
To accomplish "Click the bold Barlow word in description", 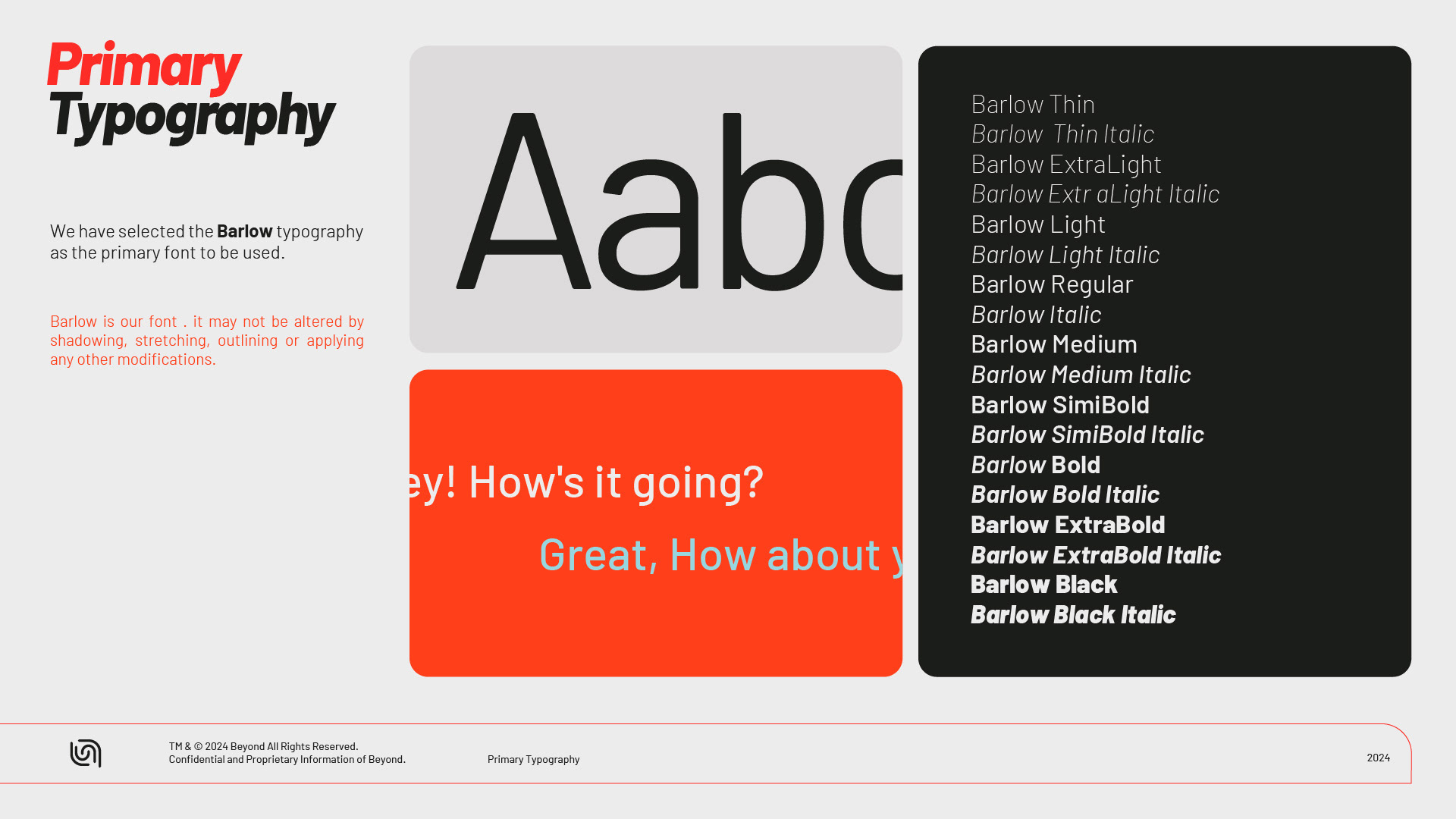I will point(244,231).
